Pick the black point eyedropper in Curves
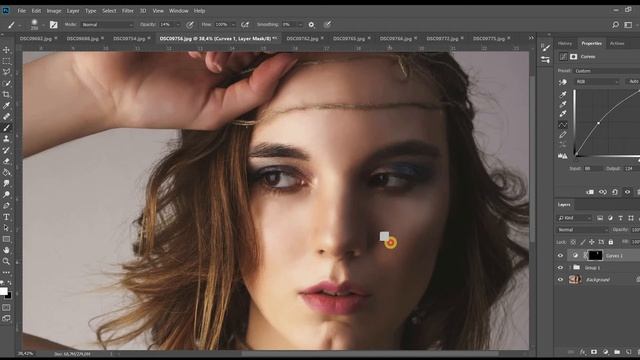The image size is (640, 360). click(x=563, y=94)
